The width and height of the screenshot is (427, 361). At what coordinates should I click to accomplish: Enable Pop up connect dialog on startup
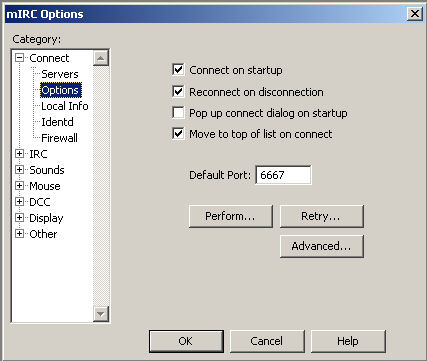tap(178, 113)
